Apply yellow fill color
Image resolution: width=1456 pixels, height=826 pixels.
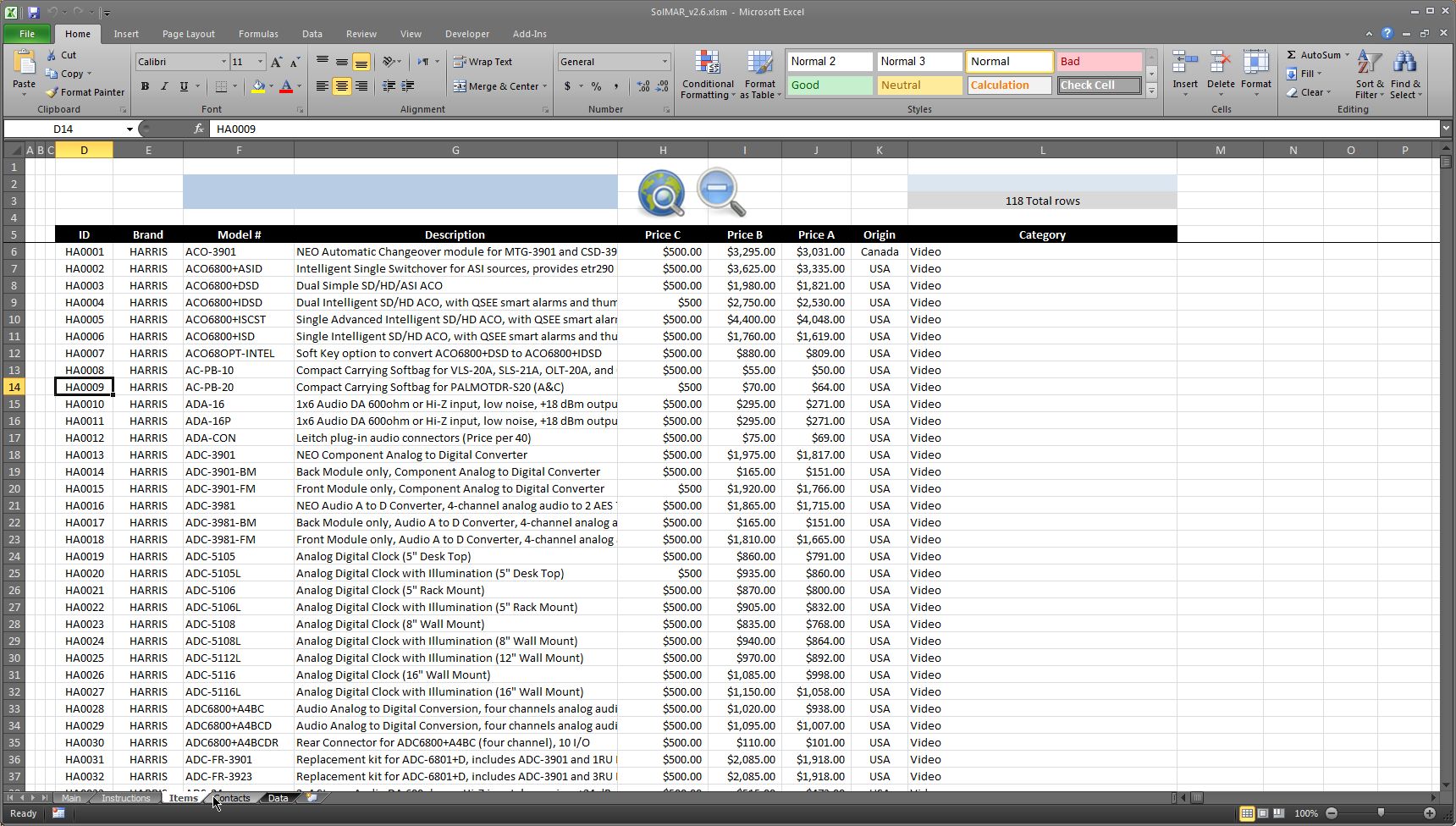click(258, 86)
